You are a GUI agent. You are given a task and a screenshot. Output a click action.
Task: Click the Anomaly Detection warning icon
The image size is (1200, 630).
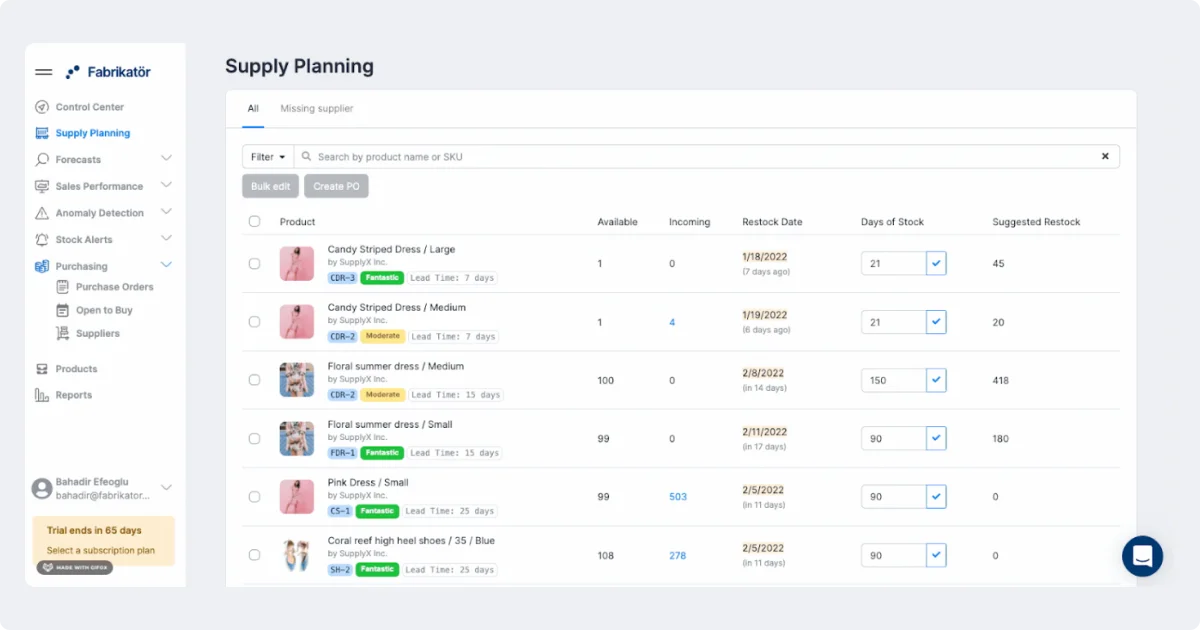click(x=42, y=213)
